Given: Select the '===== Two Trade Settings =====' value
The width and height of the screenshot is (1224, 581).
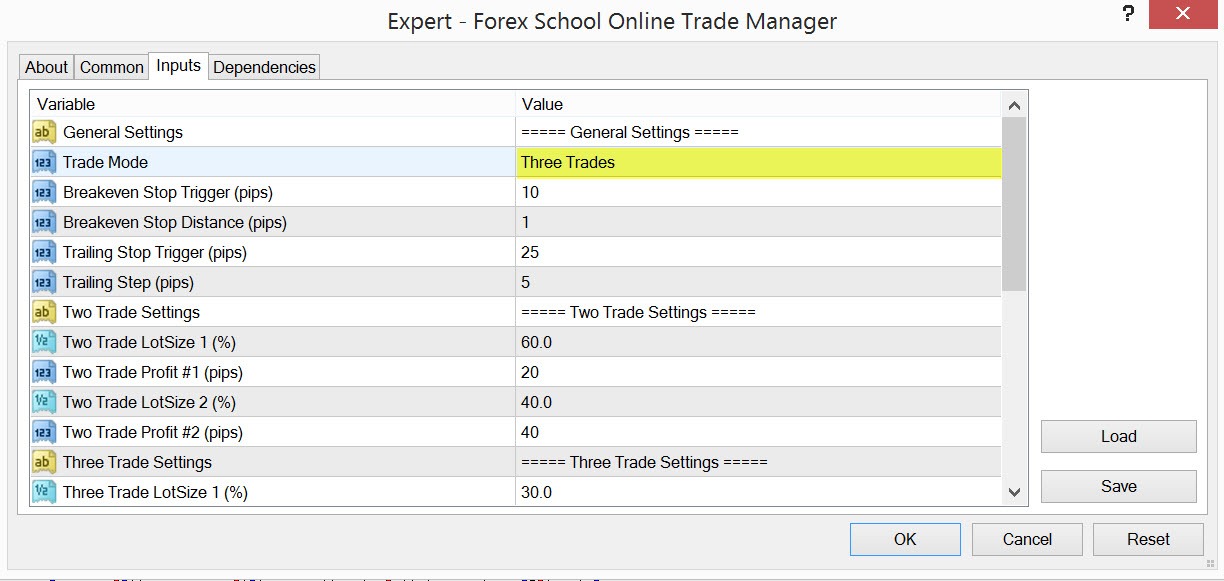Looking at the screenshot, I should coord(638,312).
